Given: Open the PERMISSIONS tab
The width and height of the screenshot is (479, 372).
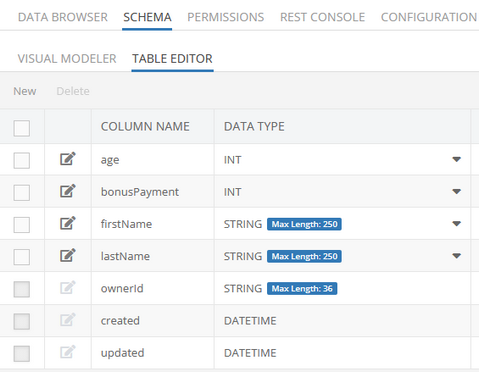Looking at the screenshot, I should pyautogui.click(x=226, y=17).
